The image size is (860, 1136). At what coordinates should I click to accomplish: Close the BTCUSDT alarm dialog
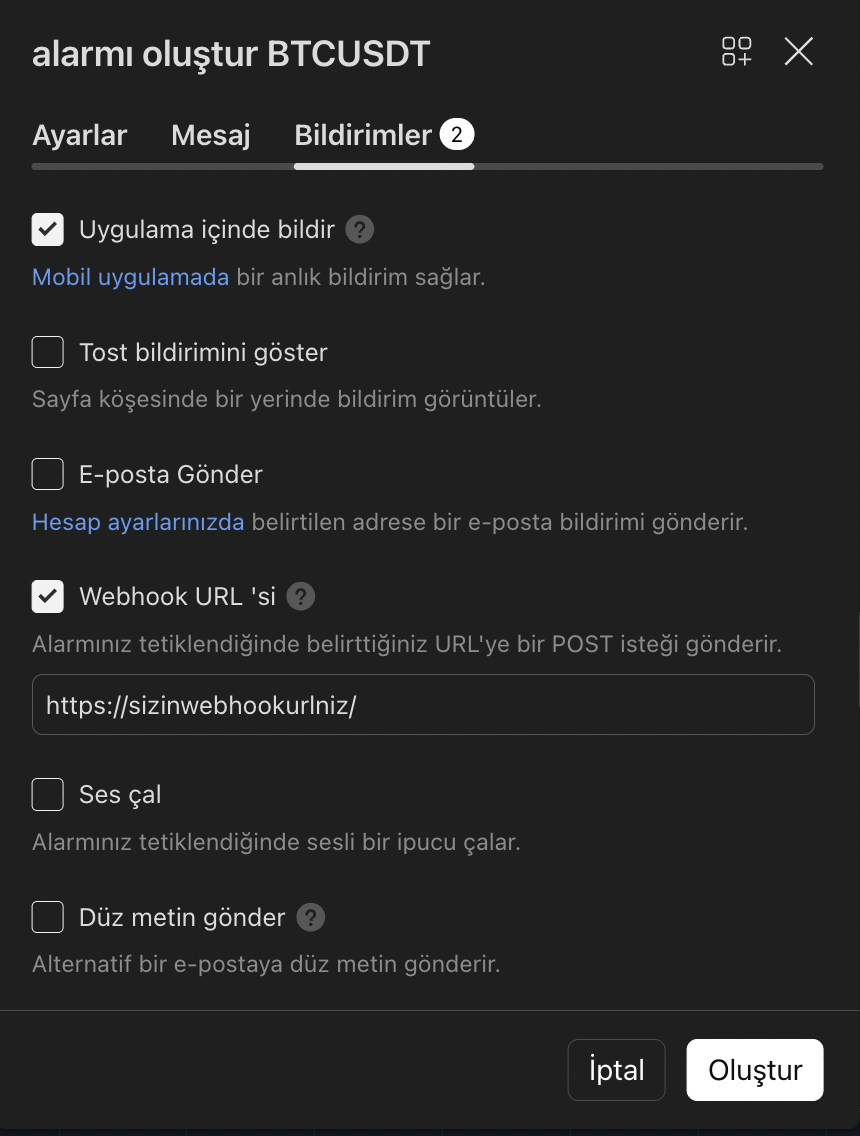pyautogui.click(x=798, y=52)
